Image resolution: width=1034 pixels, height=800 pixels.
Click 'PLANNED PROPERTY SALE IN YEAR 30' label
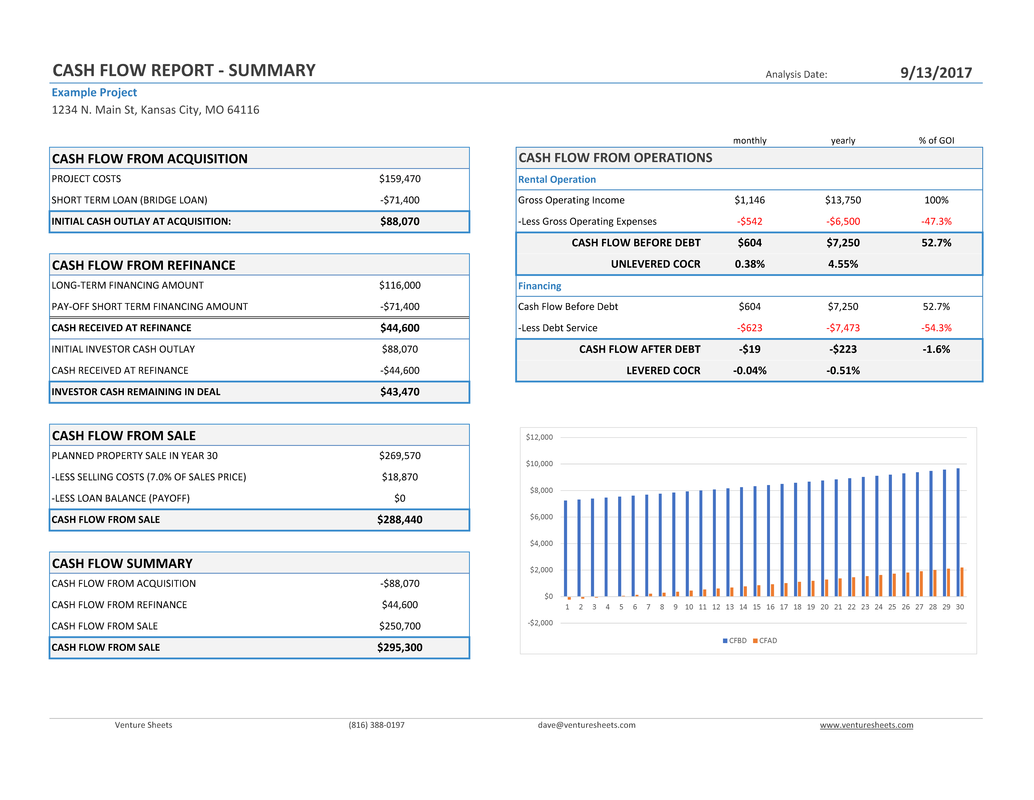(135, 456)
